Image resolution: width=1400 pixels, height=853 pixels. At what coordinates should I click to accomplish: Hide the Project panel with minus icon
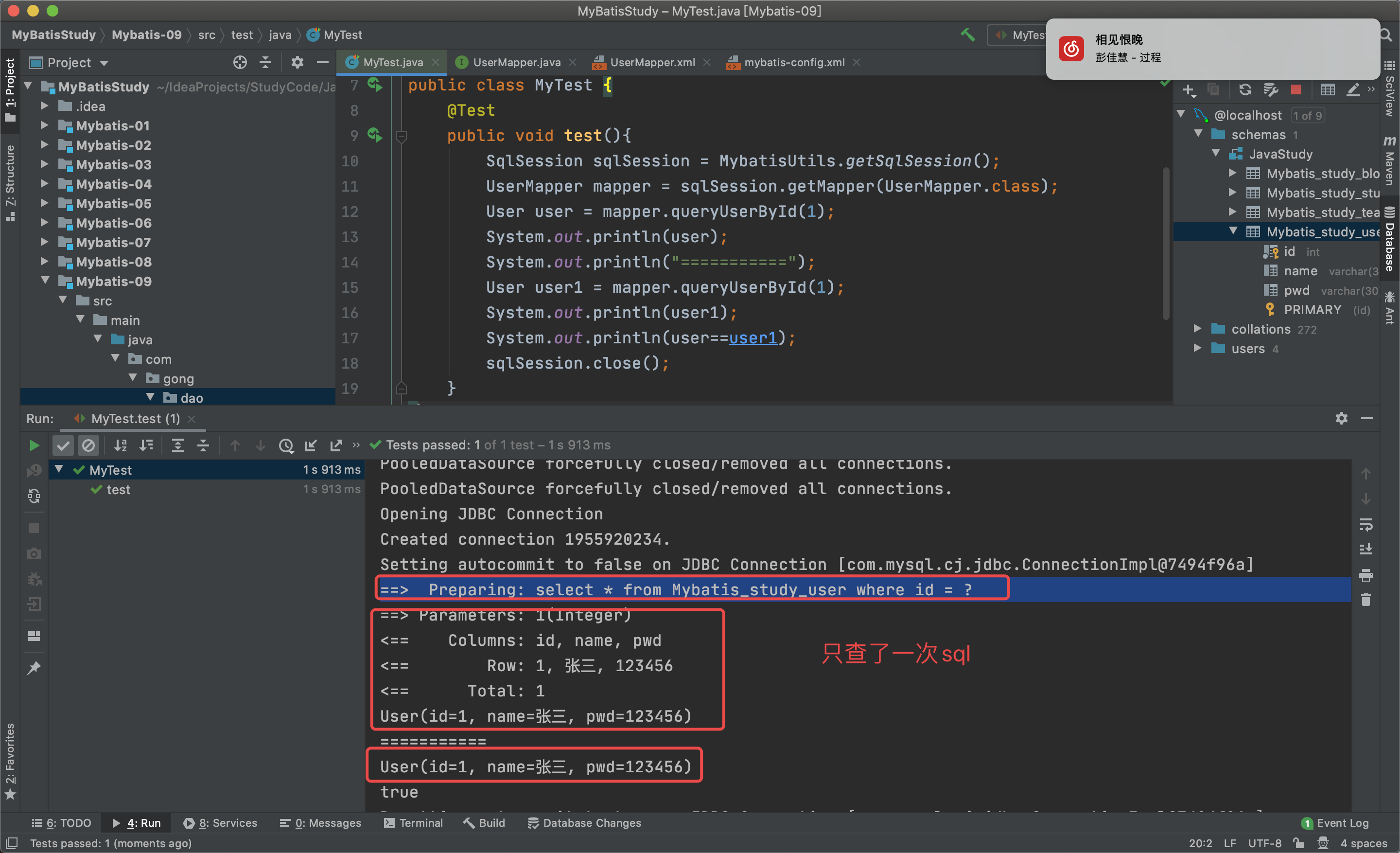tap(322, 63)
